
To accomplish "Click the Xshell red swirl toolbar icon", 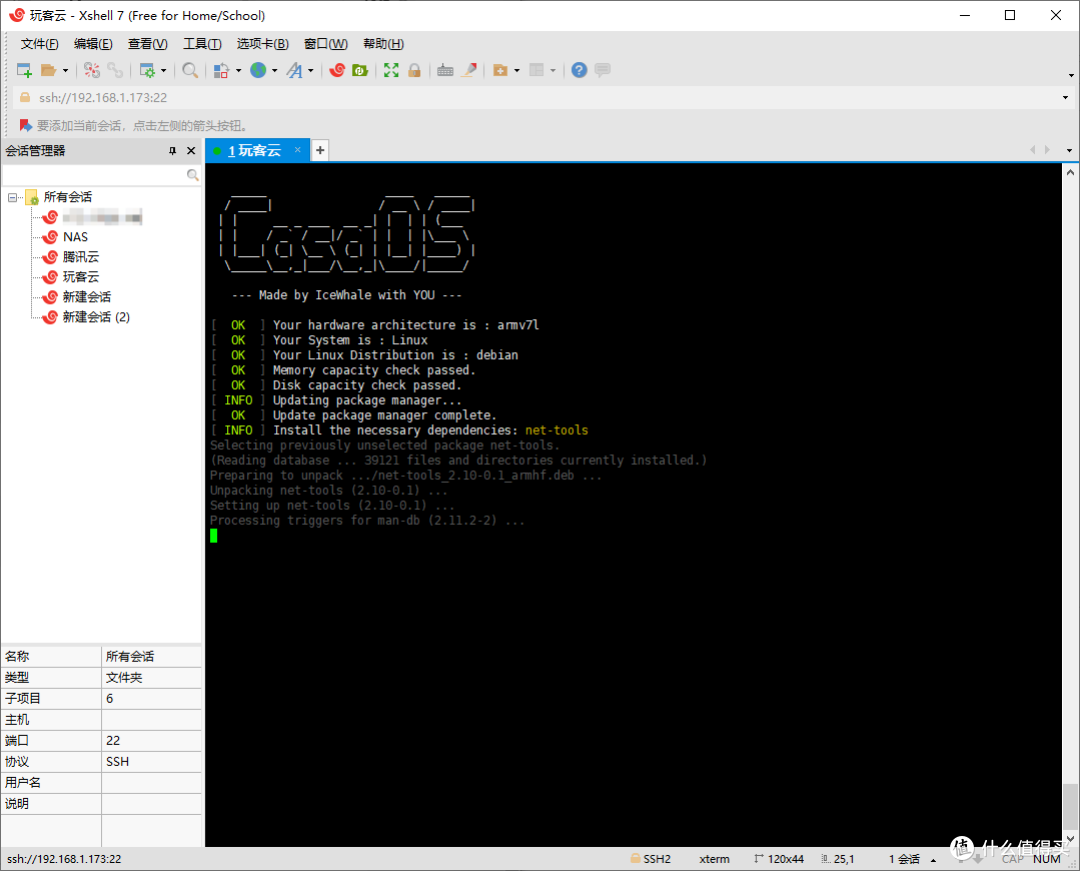I will (337, 70).
